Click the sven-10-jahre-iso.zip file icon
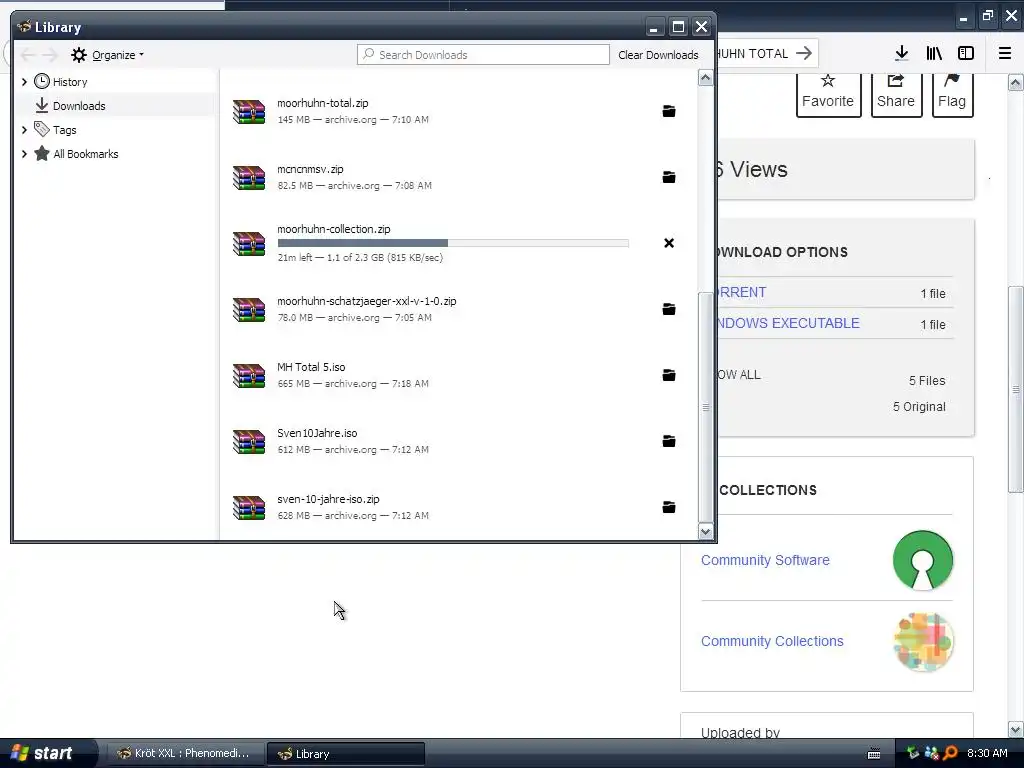Viewport: 1024px width, 768px height. (249, 507)
